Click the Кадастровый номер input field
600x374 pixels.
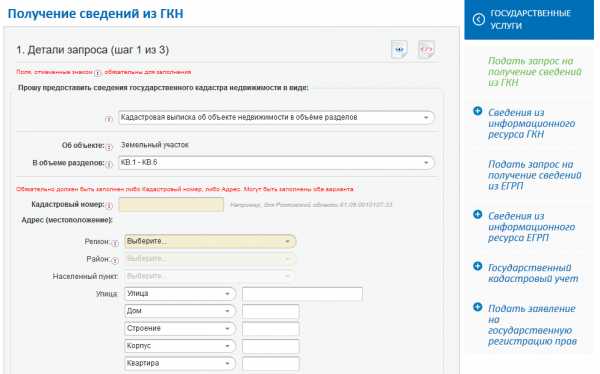pyautogui.click(x=171, y=204)
